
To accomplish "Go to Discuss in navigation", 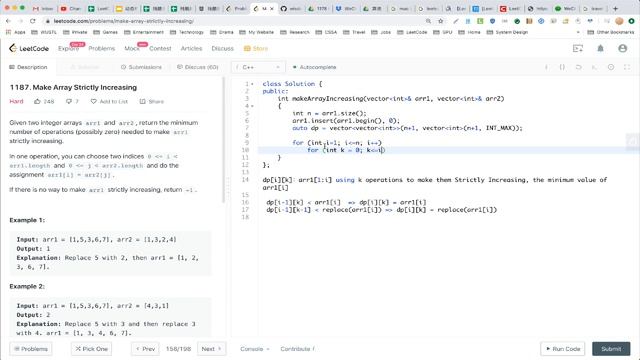I will (222, 48).
